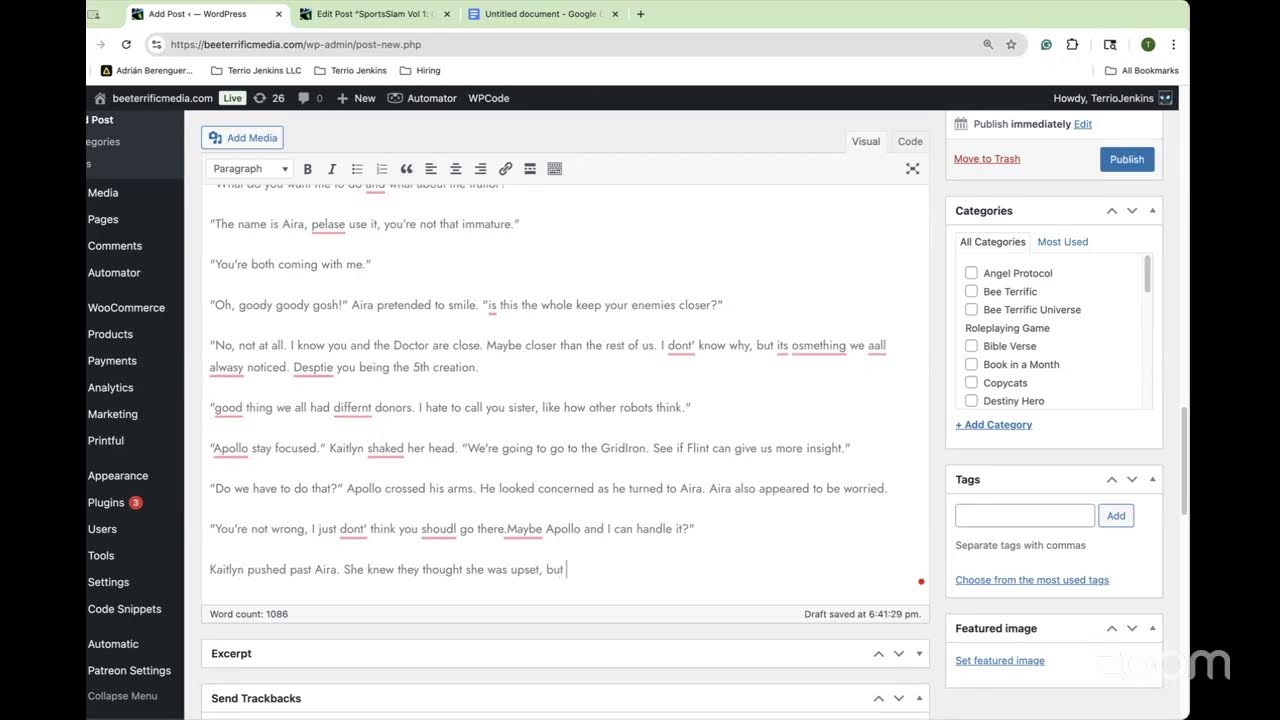Viewport: 1280px width, 720px height.
Task: Enable the Bible Verse category
Action: coord(971,345)
